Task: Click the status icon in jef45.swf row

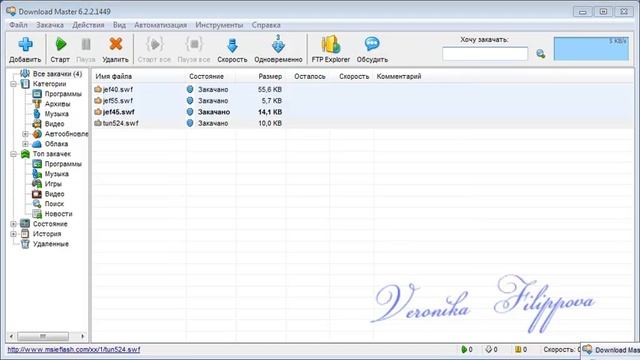Action: point(190,112)
